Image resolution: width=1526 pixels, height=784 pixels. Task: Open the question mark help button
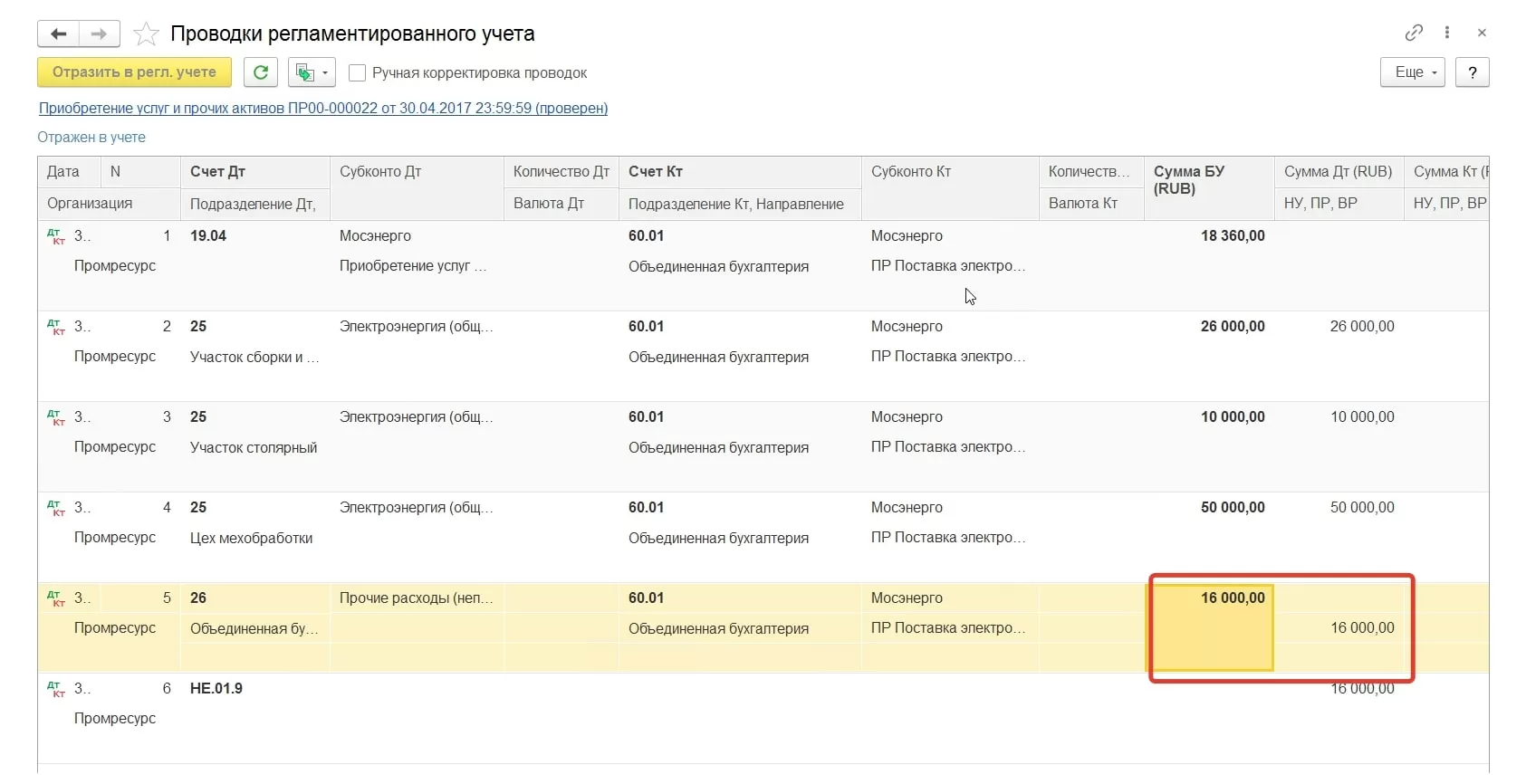[1472, 72]
